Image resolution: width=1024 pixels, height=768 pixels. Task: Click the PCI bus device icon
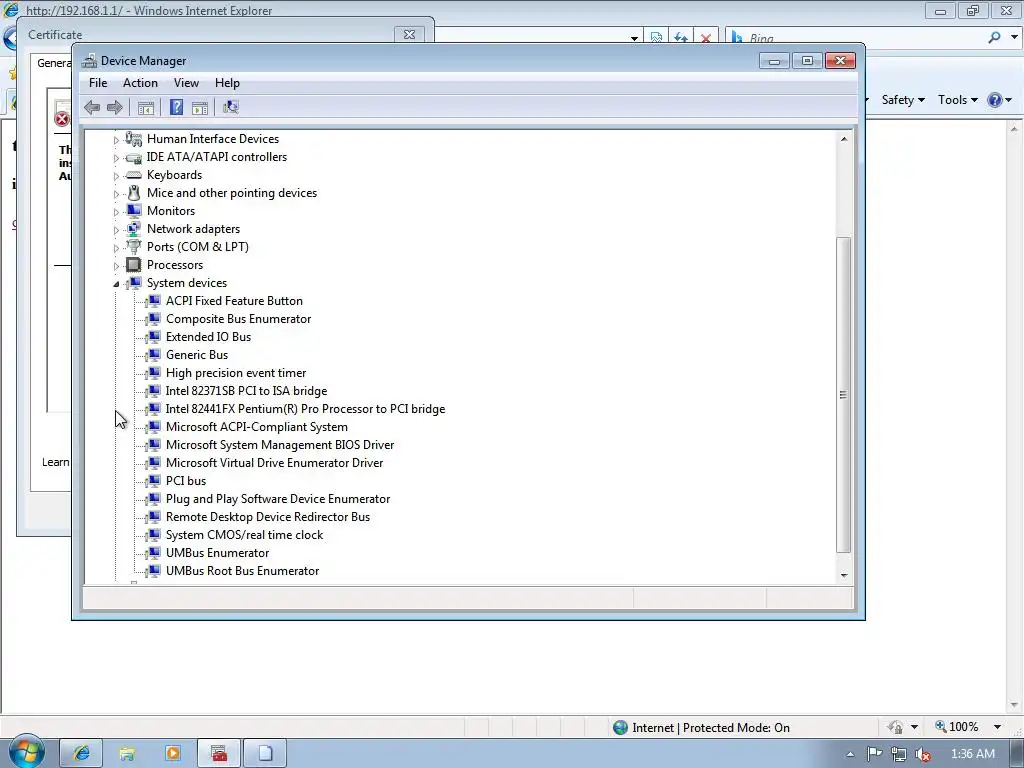[x=153, y=481]
